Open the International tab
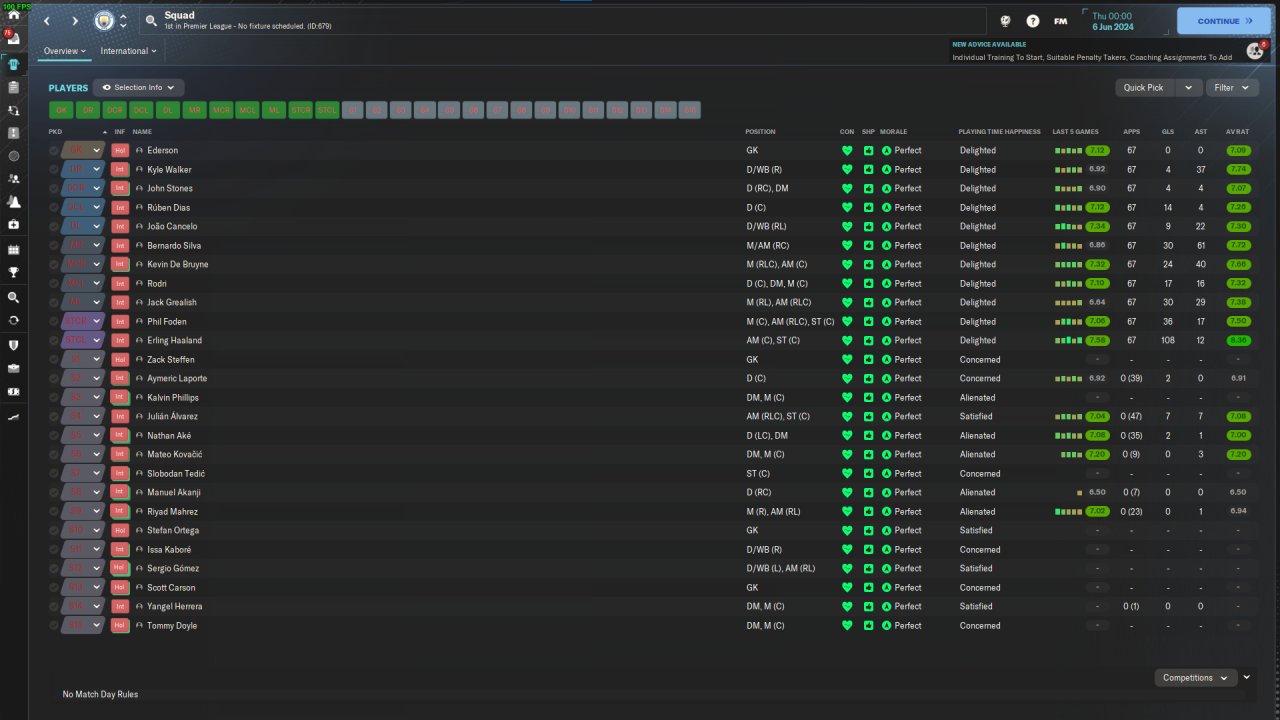The height and width of the screenshot is (720, 1280). pyautogui.click(x=129, y=51)
